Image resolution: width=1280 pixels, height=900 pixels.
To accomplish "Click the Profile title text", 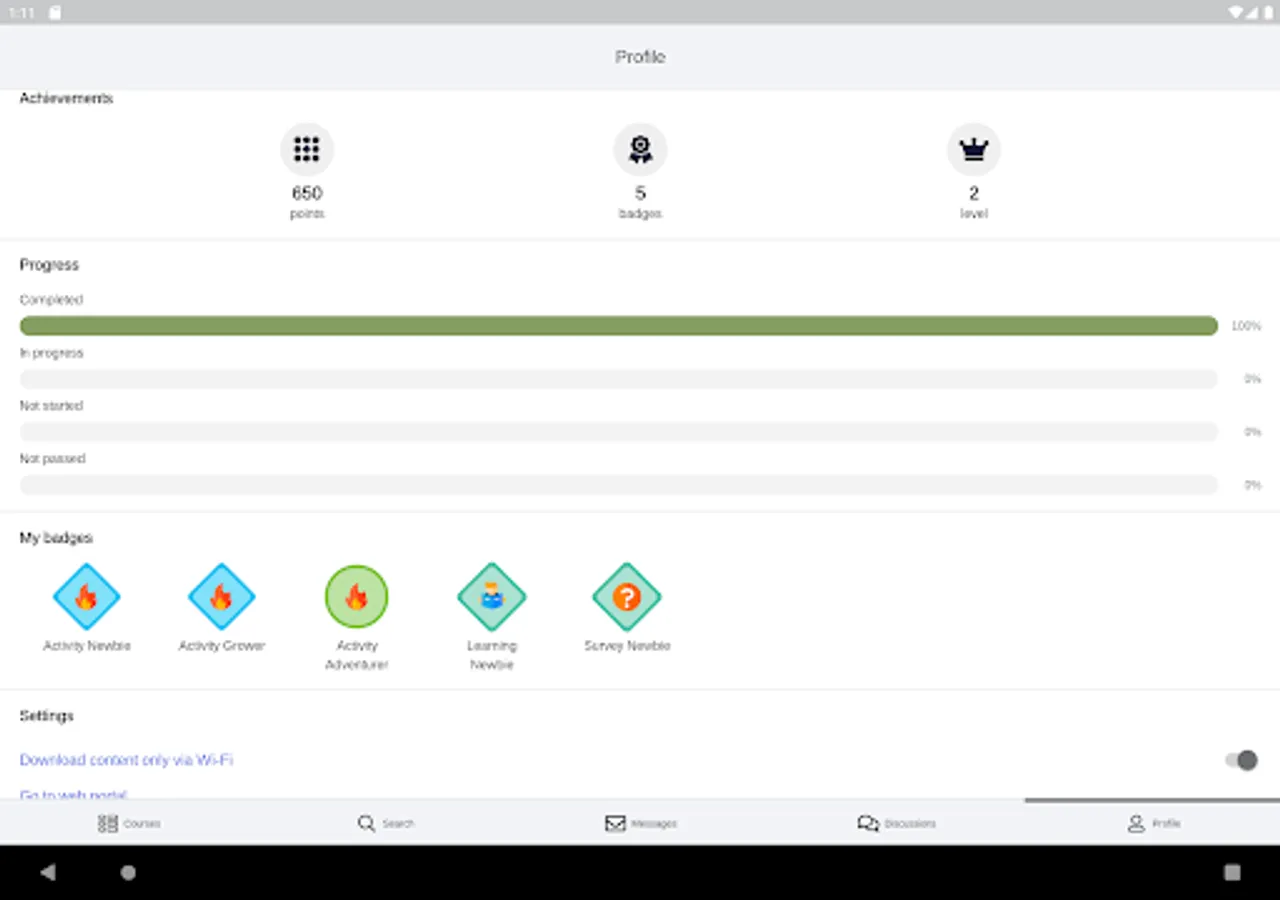I will pos(640,57).
